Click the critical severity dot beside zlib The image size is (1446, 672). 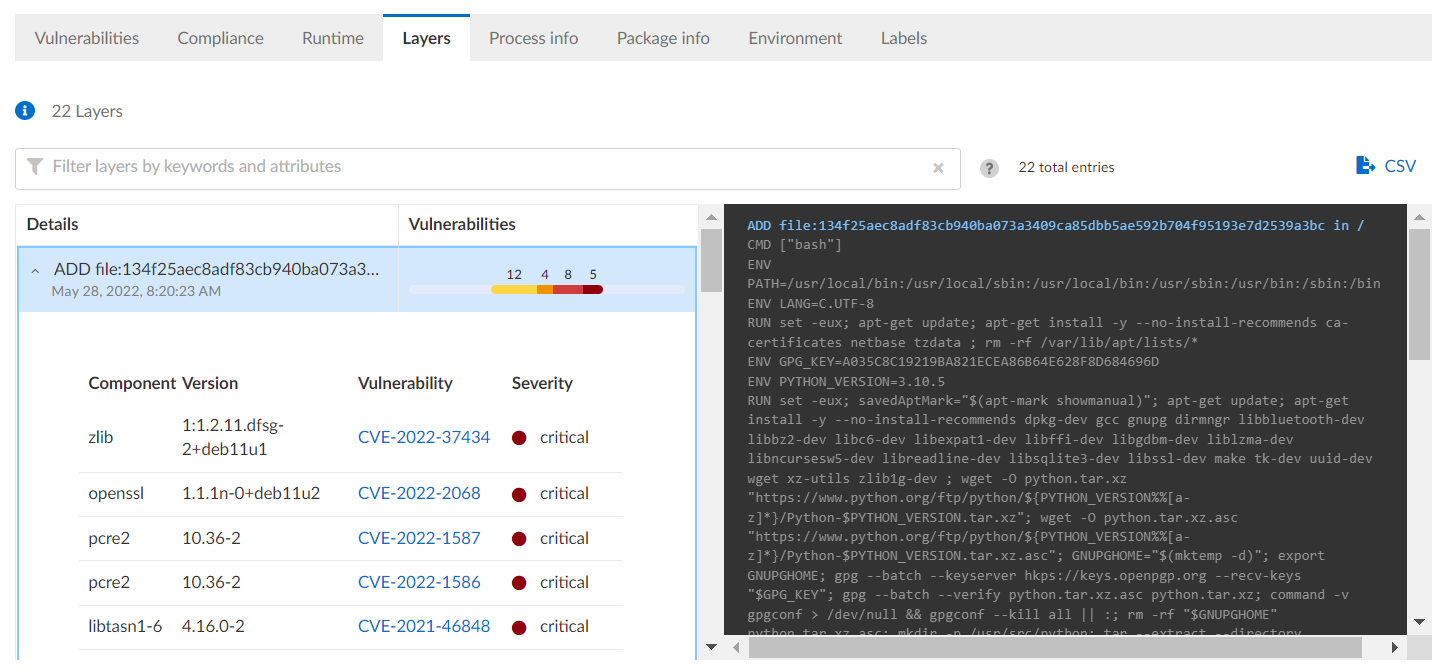coord(518,437)
